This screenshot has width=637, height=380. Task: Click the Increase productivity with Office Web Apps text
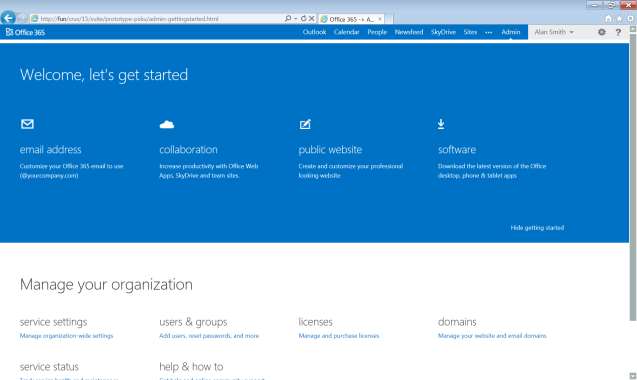click(x=209, y=171)
